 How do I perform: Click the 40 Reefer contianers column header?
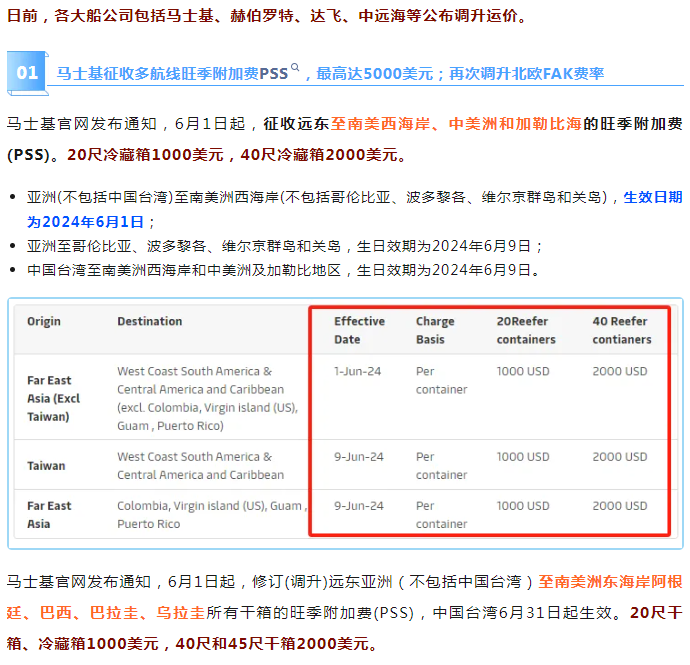pos(622,330)
